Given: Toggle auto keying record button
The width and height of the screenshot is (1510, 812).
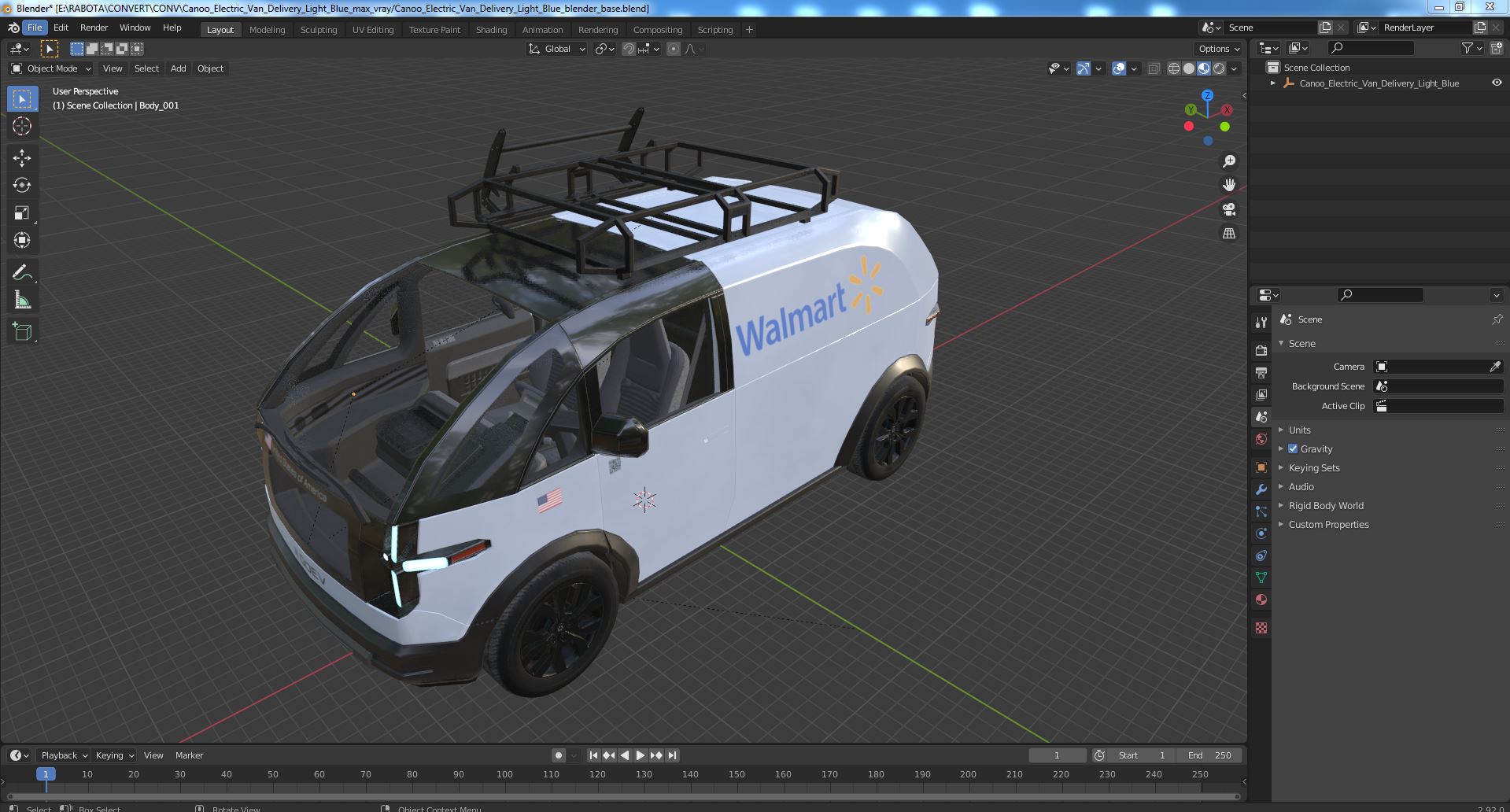Looking at the screenshot, I should point(559,755).
